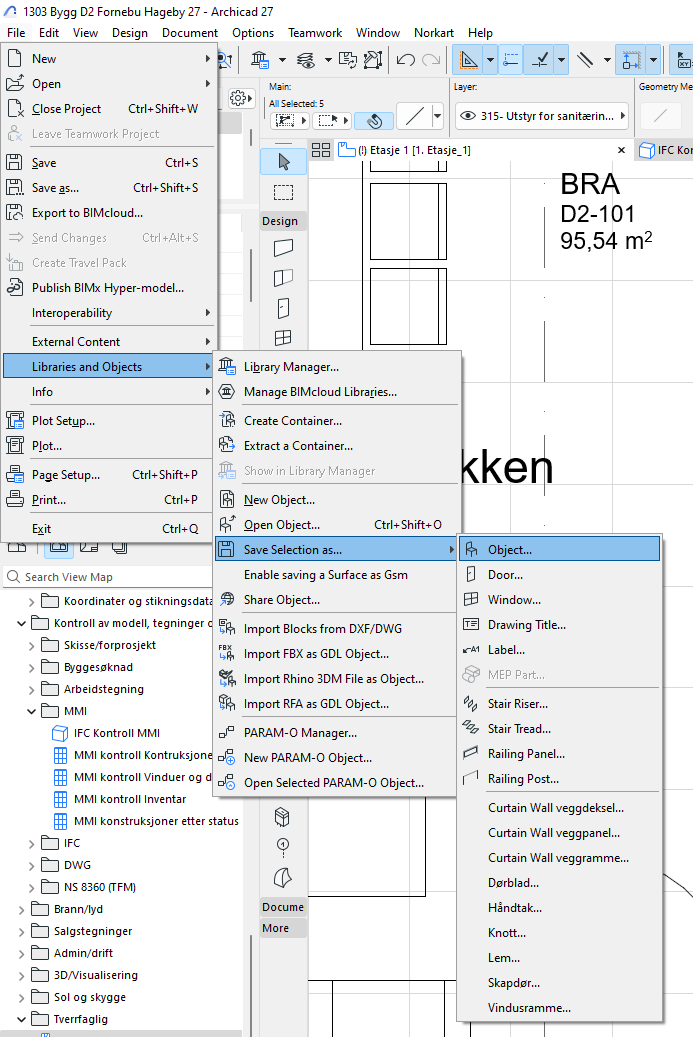Select the Marquee tool
The image size is (693, 1037).
283,192
